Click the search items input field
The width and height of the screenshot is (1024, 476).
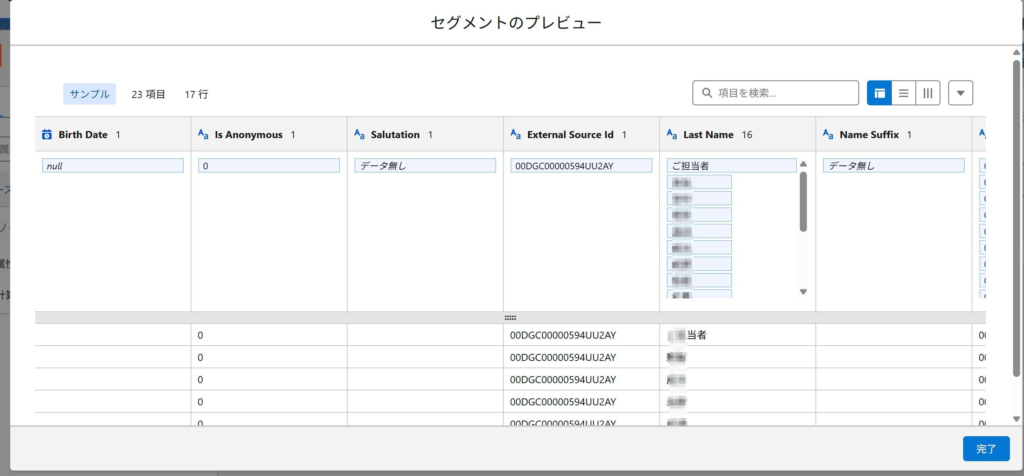pyautogui.click(x=775, y=93)
